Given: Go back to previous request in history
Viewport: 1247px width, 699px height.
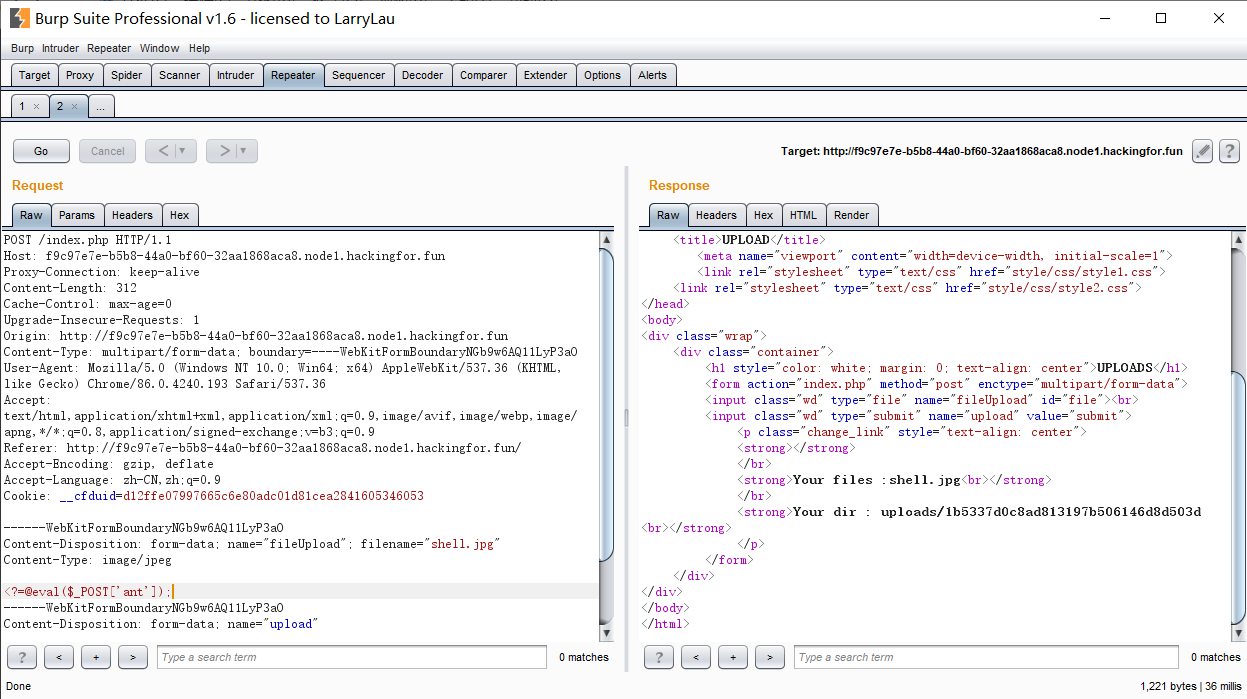Looking at the screenshot, I should (x=164, y=151).
